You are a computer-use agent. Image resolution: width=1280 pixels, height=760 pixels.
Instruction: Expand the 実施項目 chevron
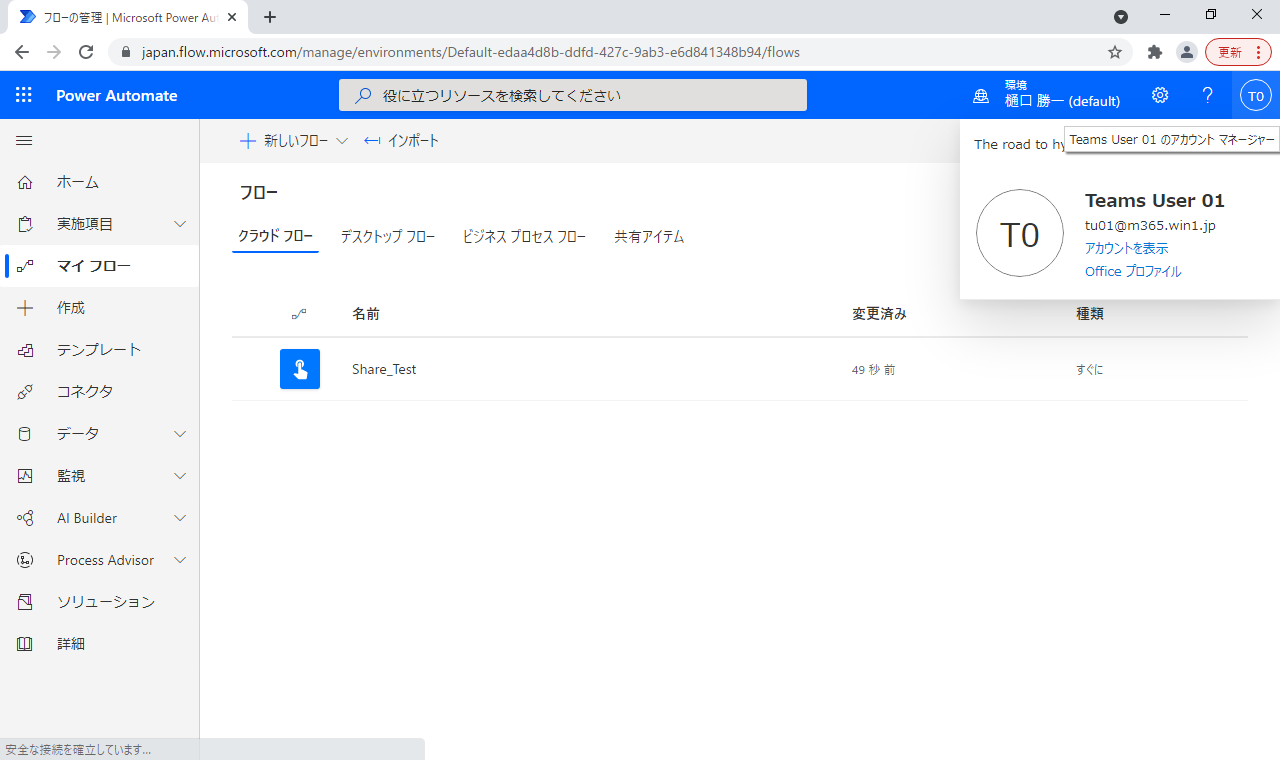click(180, 224)
